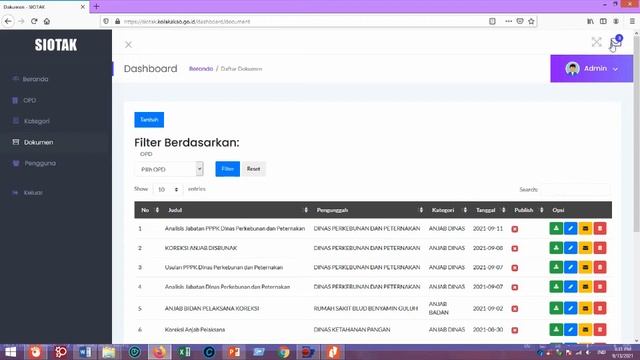Viewport: 640px width, 360px height.
Task: Delete KOREKSI ANJAB DISBUNAK document
Action: tap(600, 248)
